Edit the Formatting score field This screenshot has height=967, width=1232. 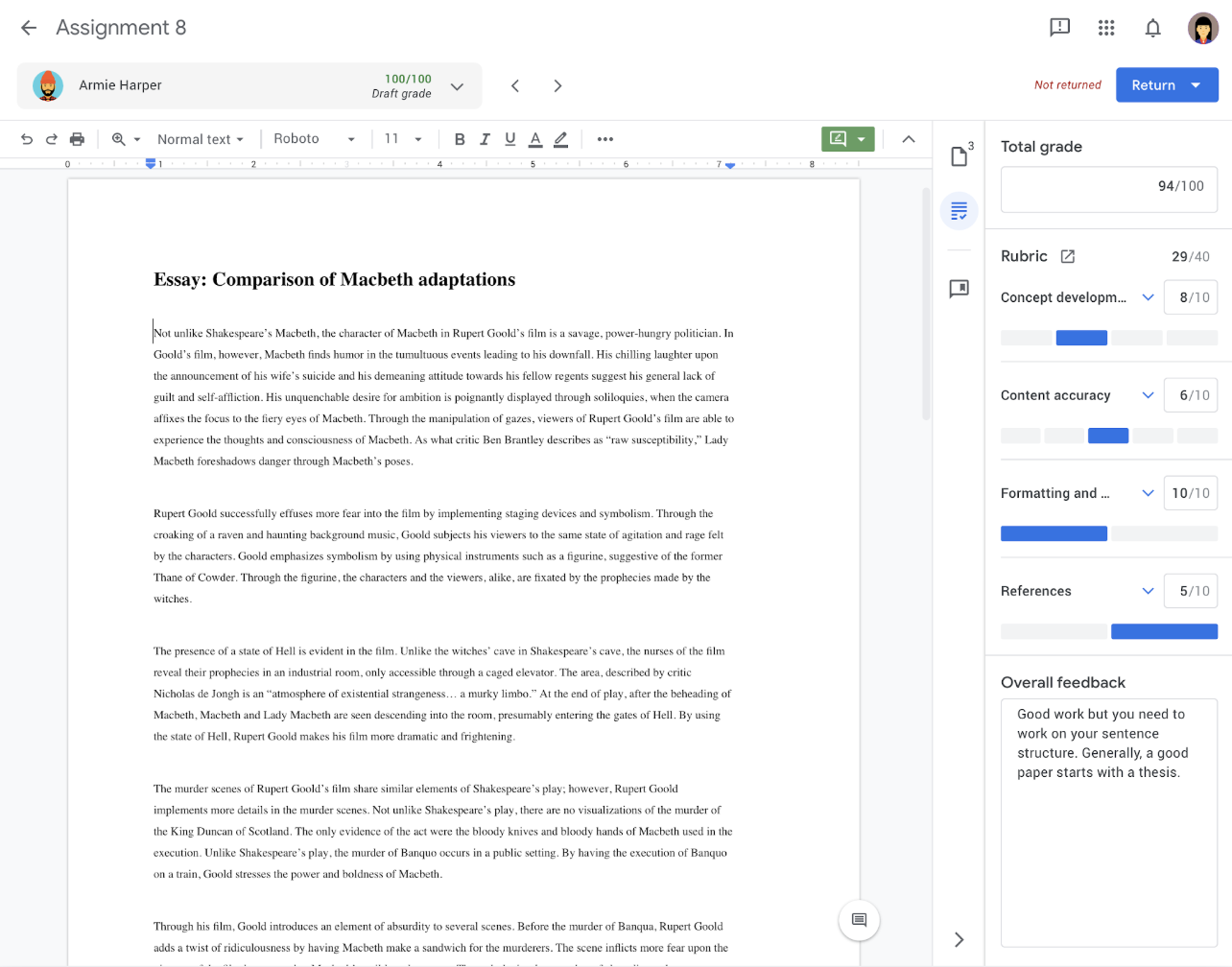click(x=1191, y=493)
